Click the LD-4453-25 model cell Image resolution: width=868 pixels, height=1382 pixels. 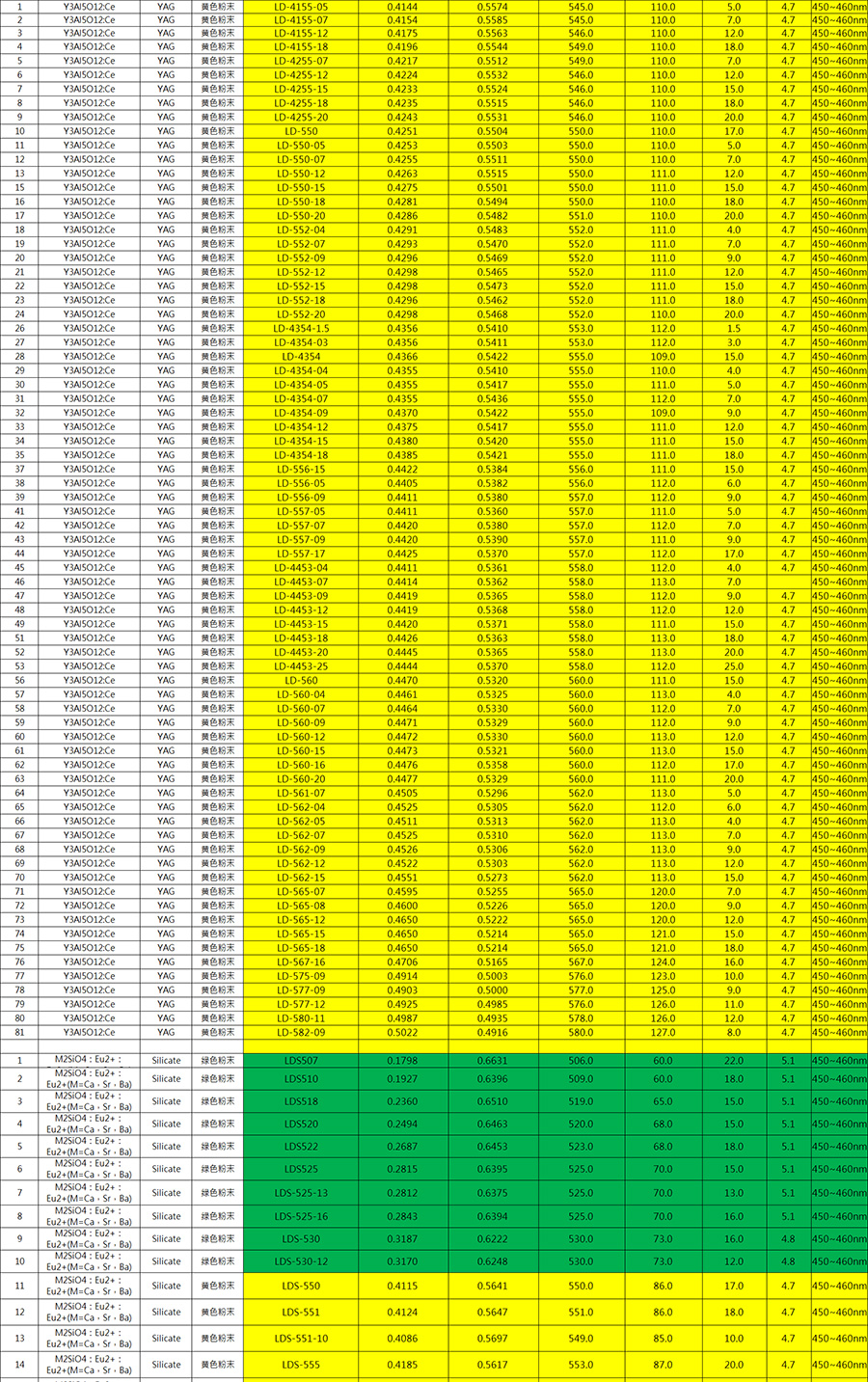point(301,666)
